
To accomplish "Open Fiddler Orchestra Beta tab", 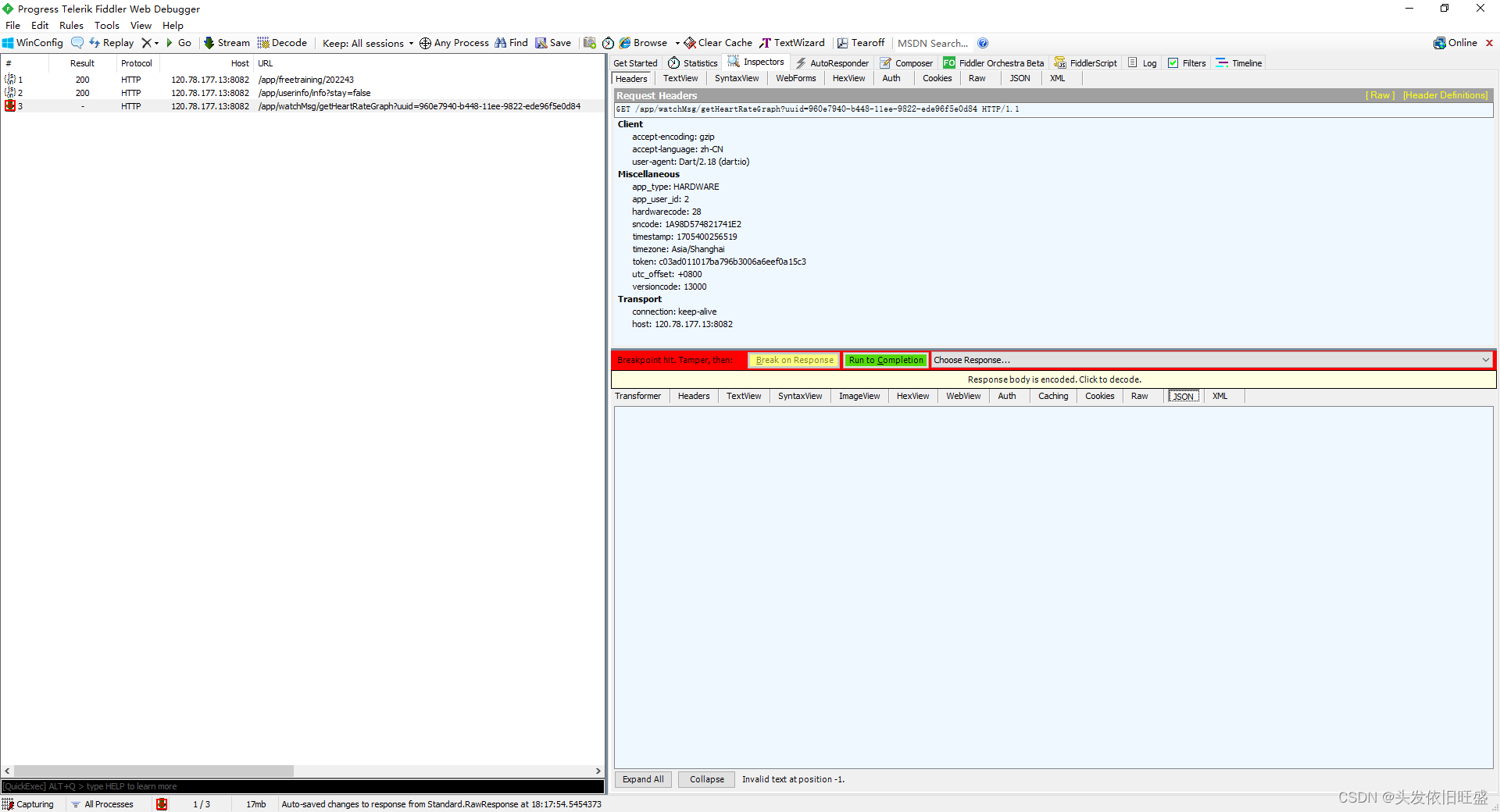I will click(x=993, y=62).
